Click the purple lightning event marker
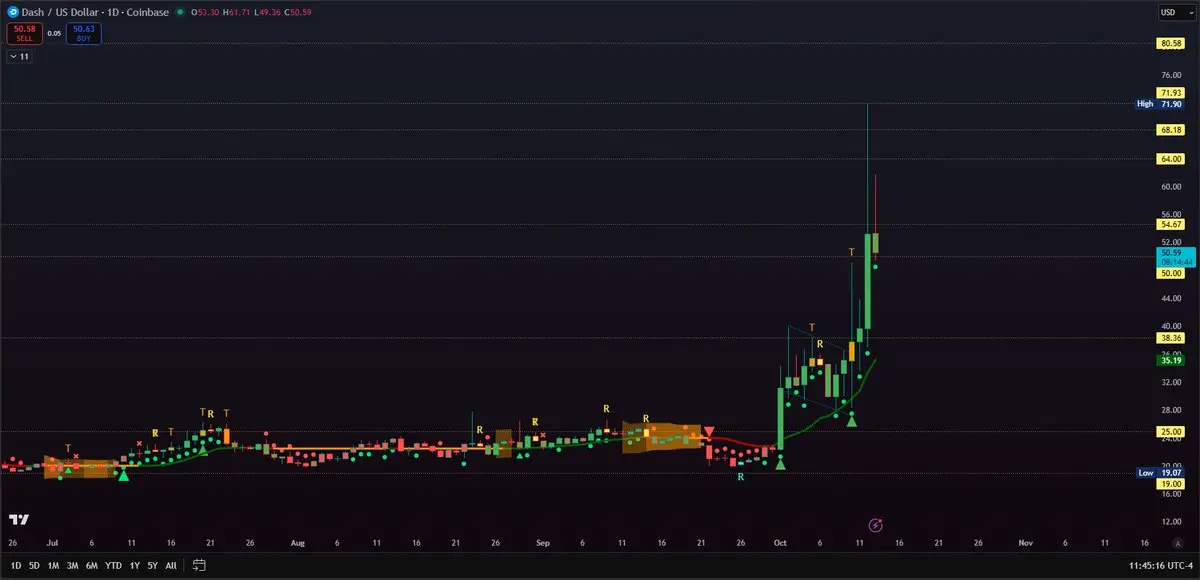This screenshot has height=580, width=1200. pos(875,524)
